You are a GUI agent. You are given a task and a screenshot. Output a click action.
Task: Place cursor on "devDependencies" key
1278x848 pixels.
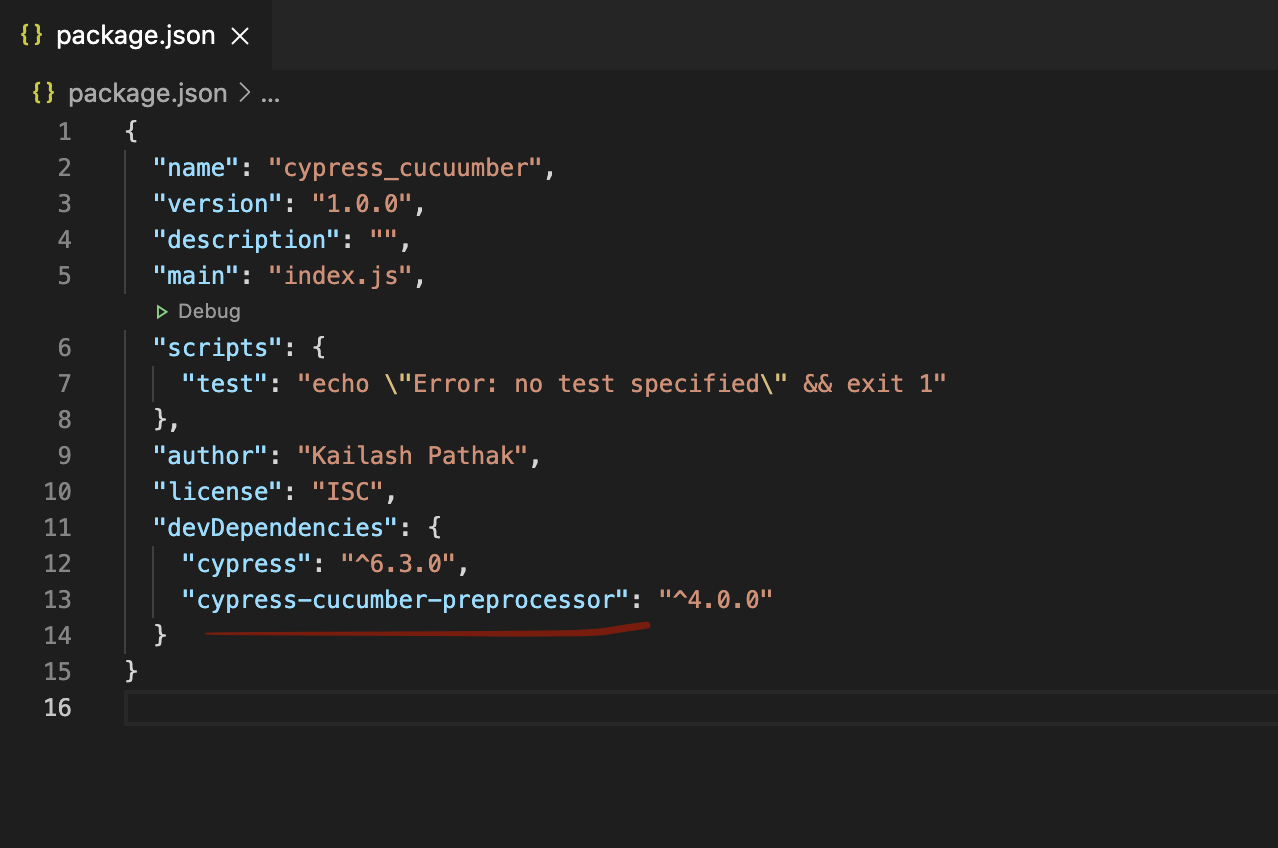(269, 528)
